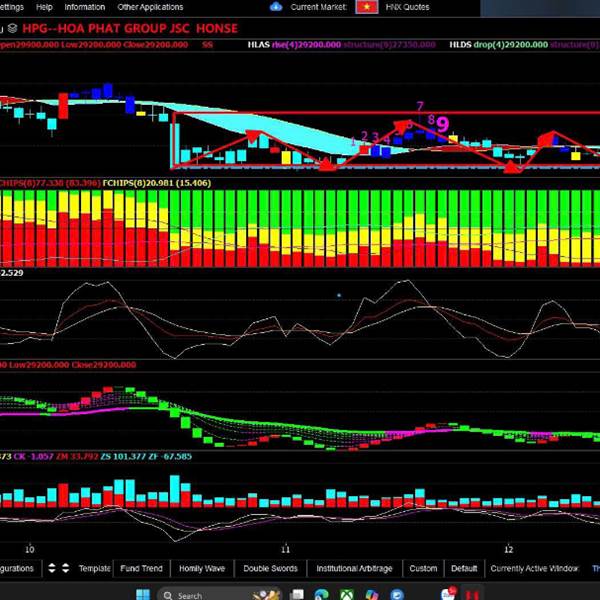Viewport: 600px width, 600px height.
Task: Click the HLDS drop(4) indicator label
Action: pyautogui.click(x=499, y=45)
